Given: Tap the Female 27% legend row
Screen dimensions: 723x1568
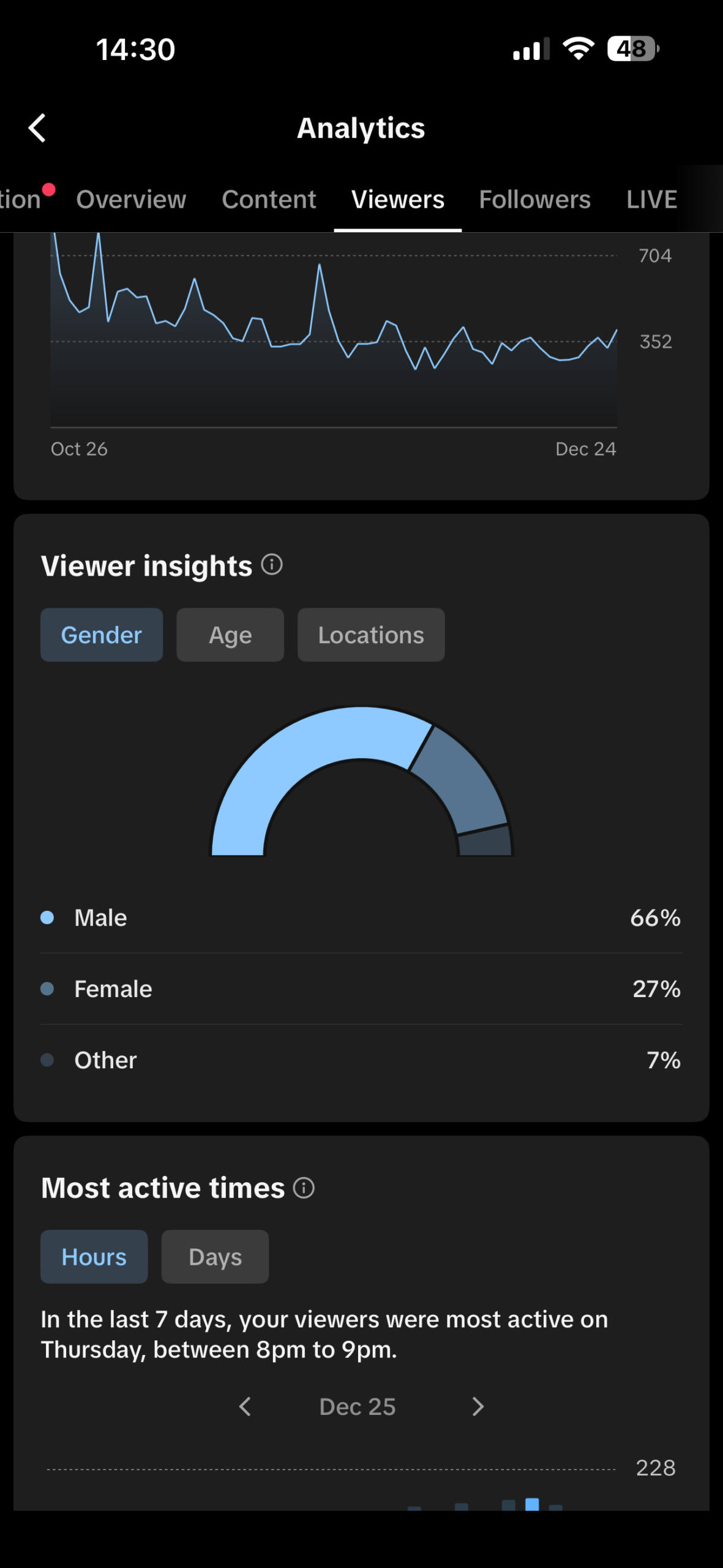Looking at the screenshot, I should [x=361, y=989].
